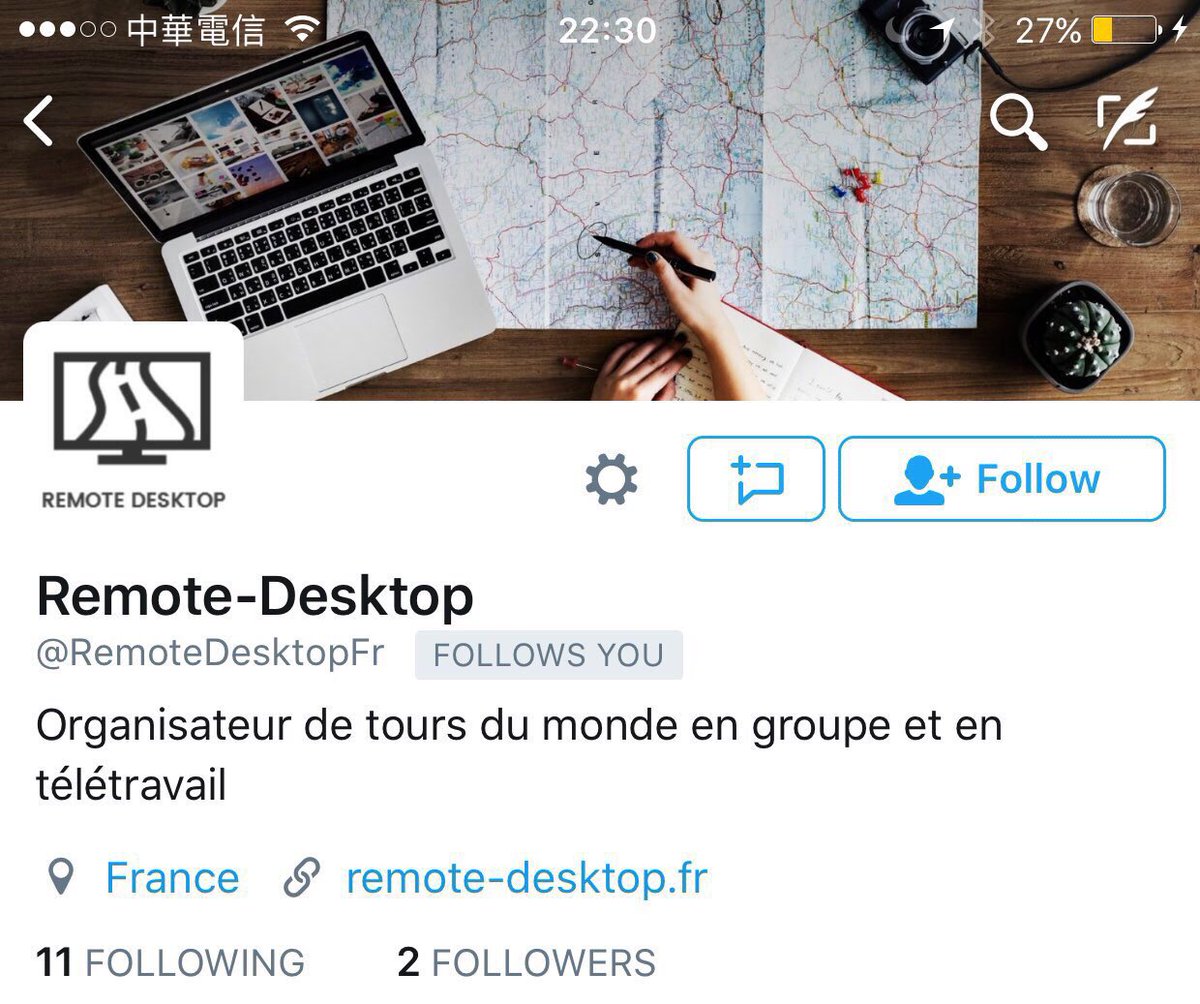Open the remote-desktop.fr website link
The height and width of the screenshot is (1004, 1200).
tap(526, 878)
